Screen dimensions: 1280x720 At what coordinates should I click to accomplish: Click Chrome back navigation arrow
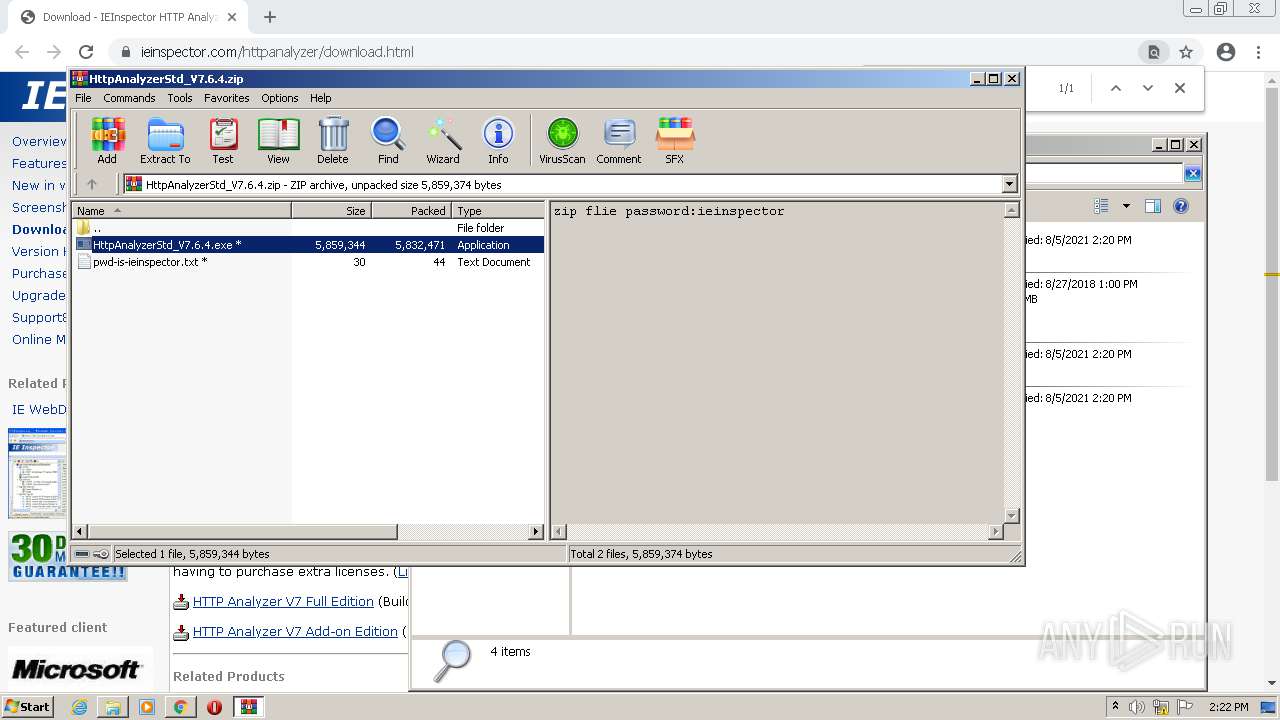pos(22,52)
